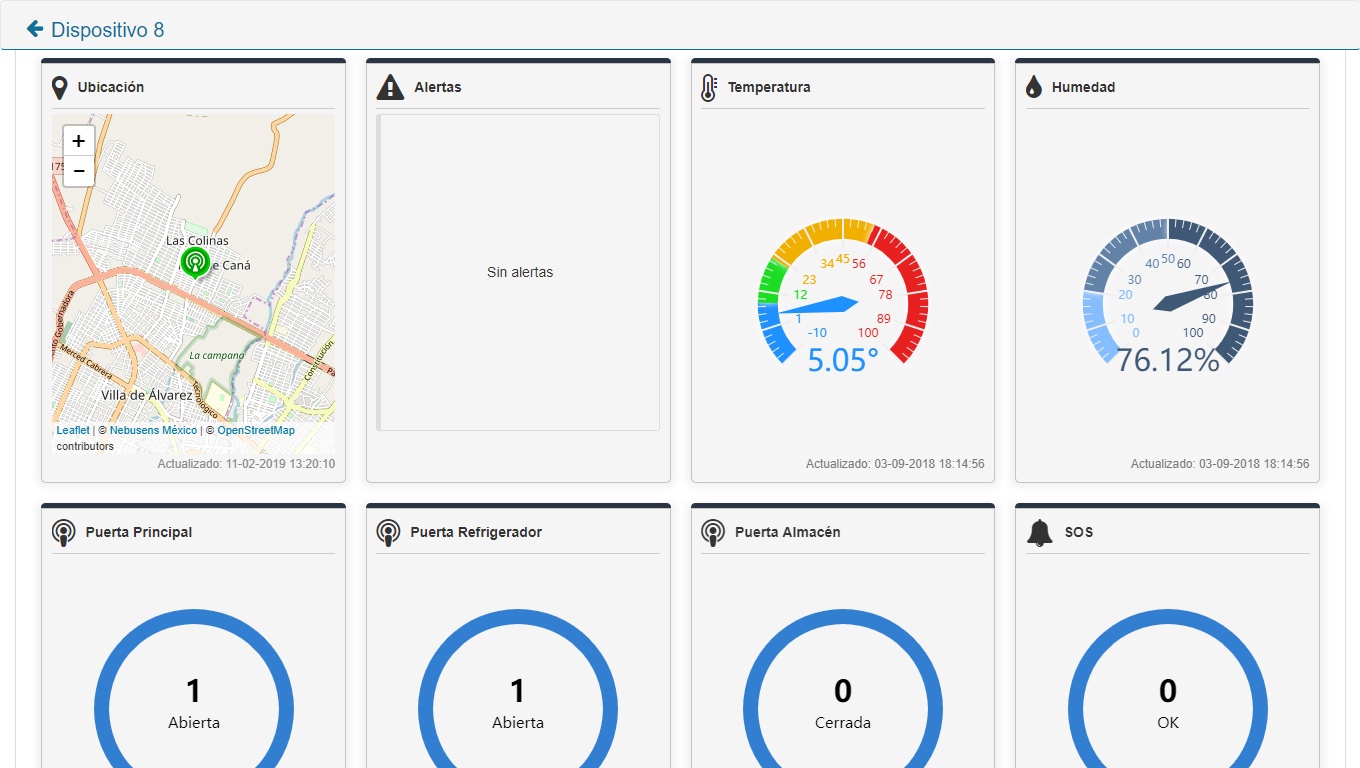Click the bell icon beside SOS
The width and height of the screenshot is (1360, 768).
click(1040, 533)
